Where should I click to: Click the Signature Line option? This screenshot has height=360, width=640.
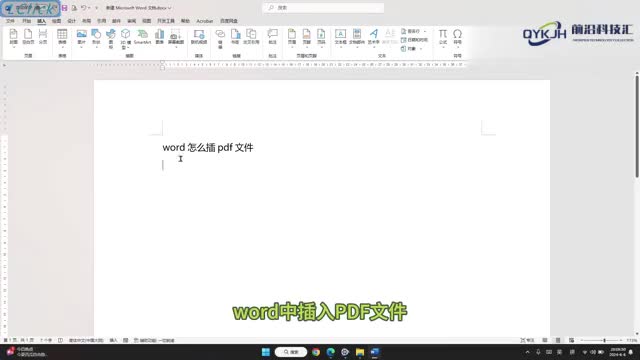(411, 31)
